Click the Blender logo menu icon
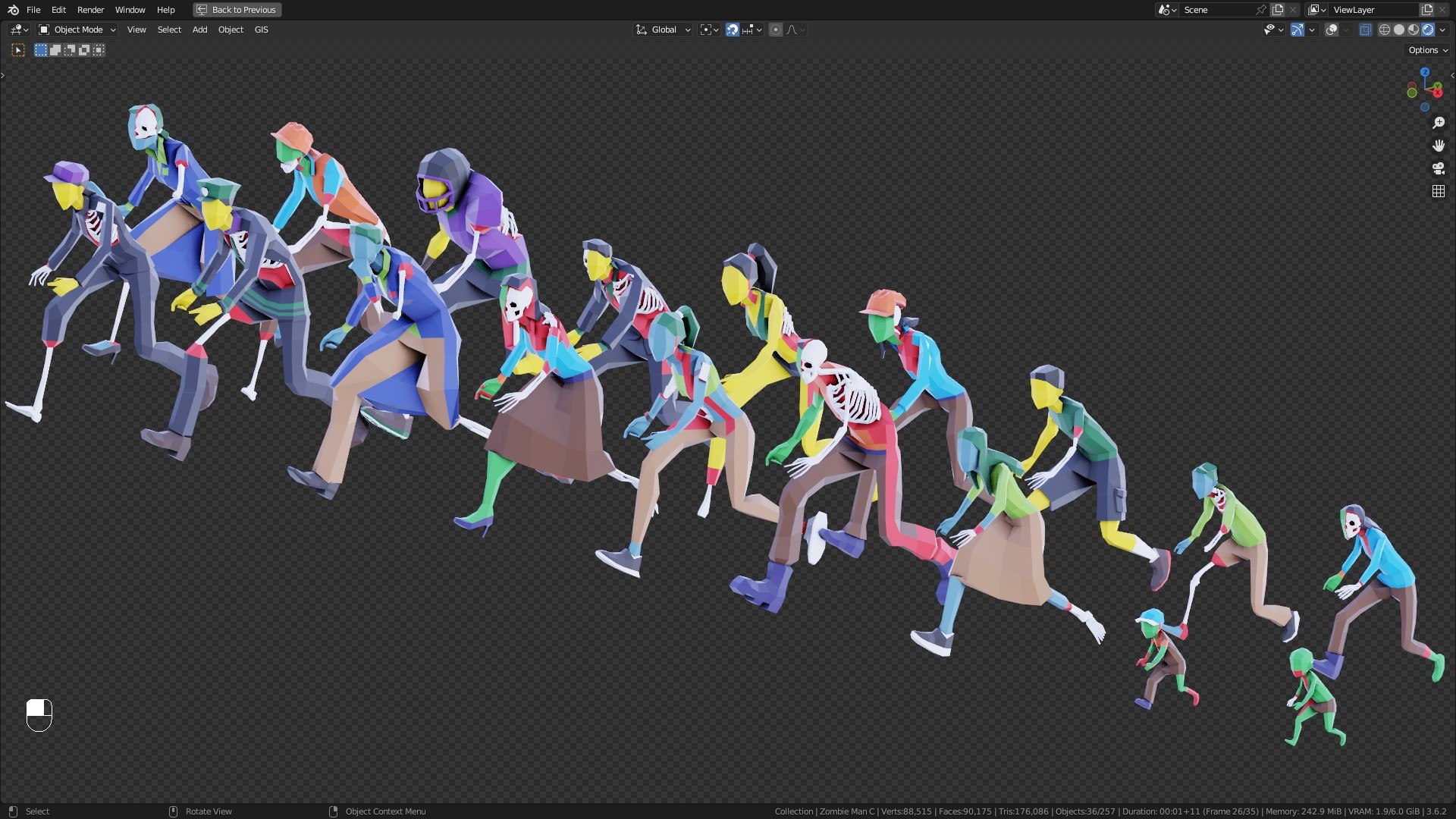This screenshot has width=1456, height=819. 13,10
